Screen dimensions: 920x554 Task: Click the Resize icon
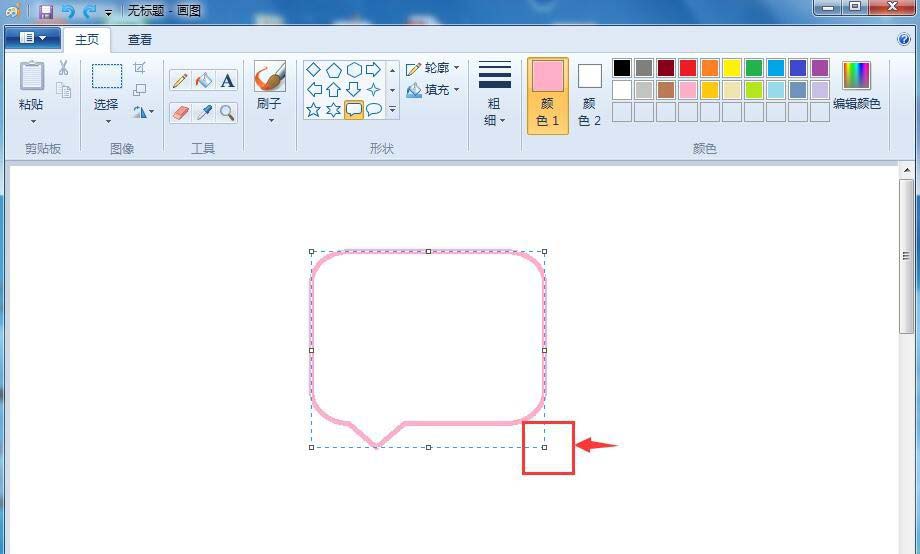[139, 90]
